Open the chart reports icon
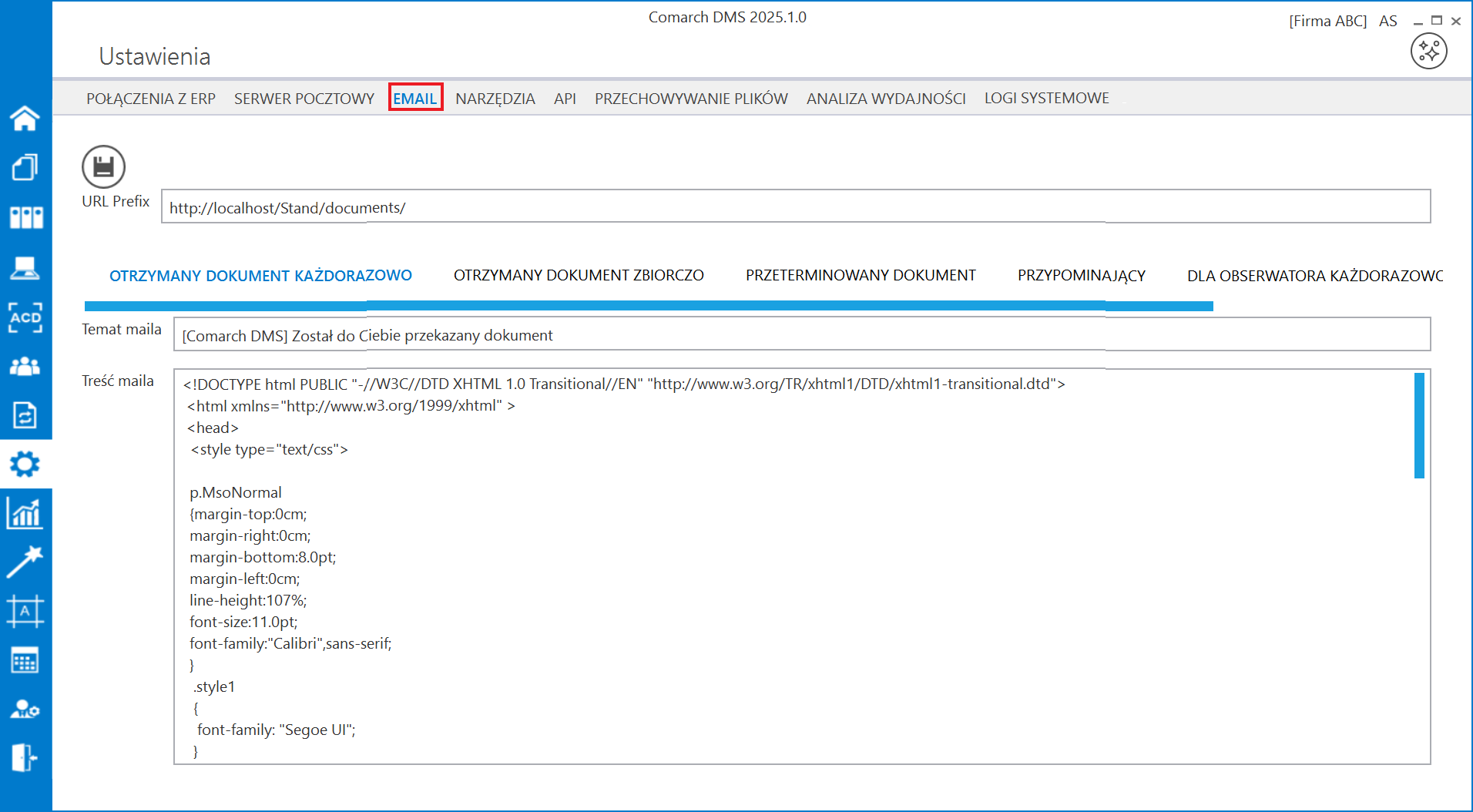This screenshot has height=812, width=1473. pos(25,513)
